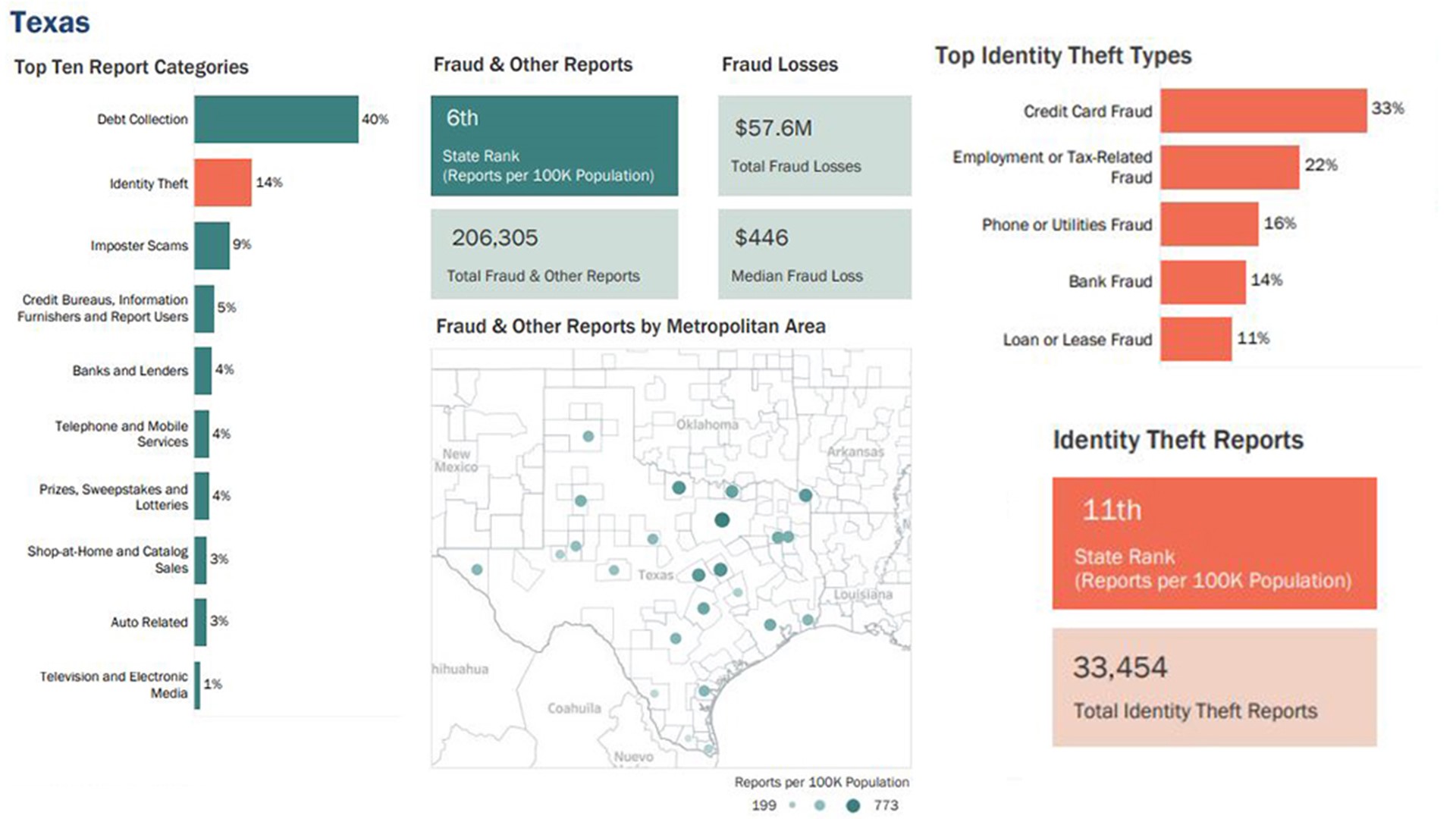Click the Reports per 100K Population legend
Image resolution: width=1456 pixels, height=819 pixels.
[821, 782]
